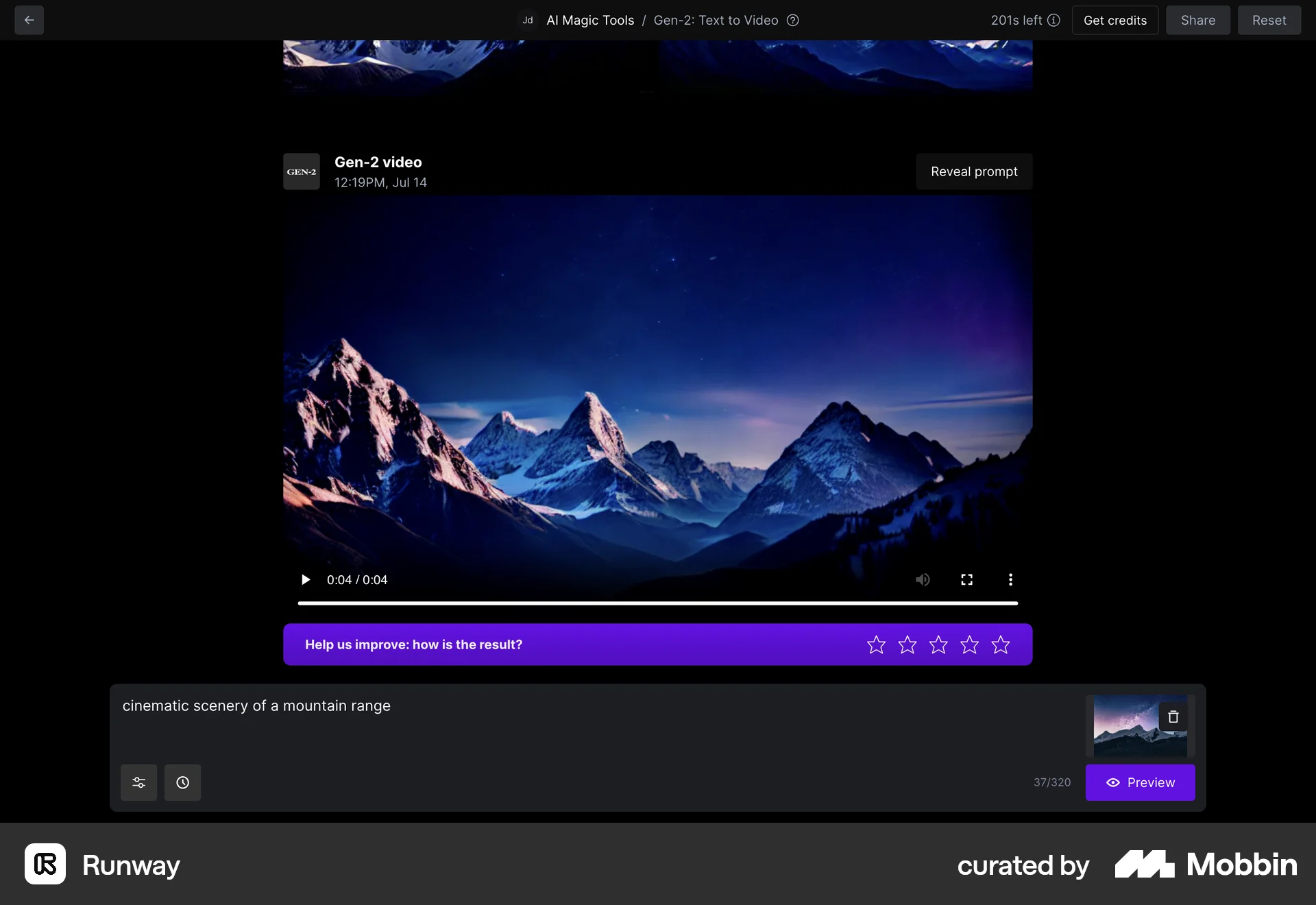
Task: Click the Gen-2: Text to Video breadcrumb
Action: pyautogui.click(x=716, y=20)
